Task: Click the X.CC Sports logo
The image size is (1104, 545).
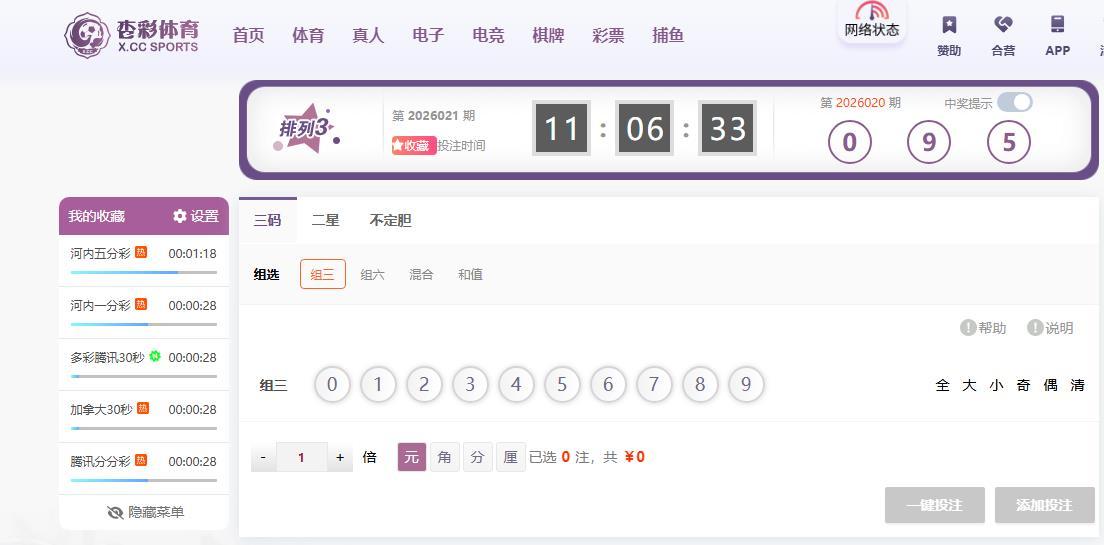Action: click(132, 35)
